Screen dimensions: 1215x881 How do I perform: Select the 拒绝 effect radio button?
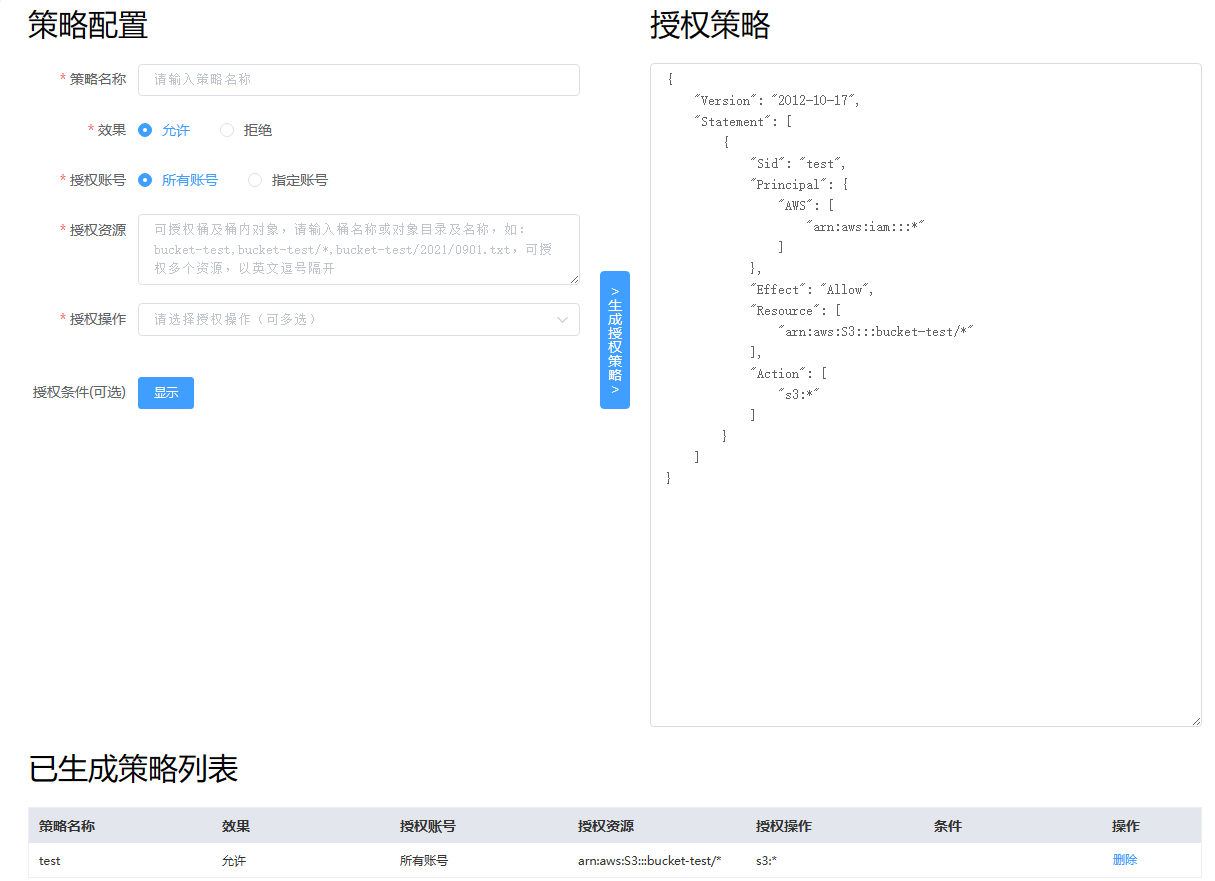pos(227,130)
